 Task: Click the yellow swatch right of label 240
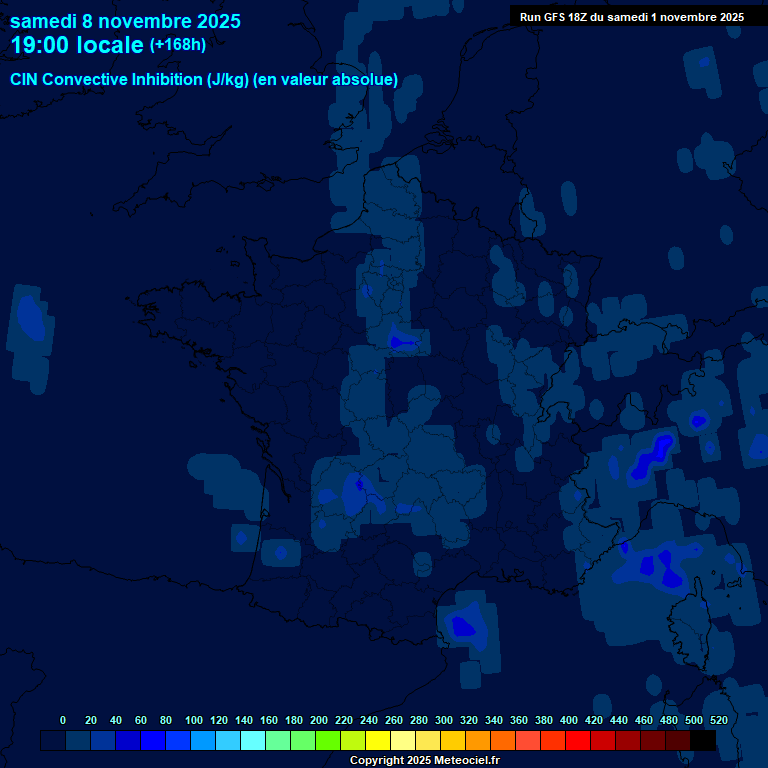pyautogui.click(x=378, y=741)
